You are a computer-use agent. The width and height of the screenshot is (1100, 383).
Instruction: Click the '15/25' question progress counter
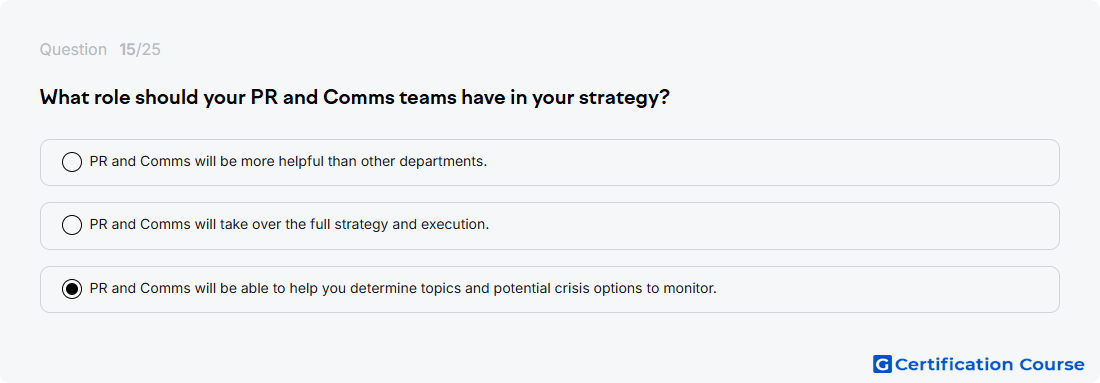[x=140, y=50]
